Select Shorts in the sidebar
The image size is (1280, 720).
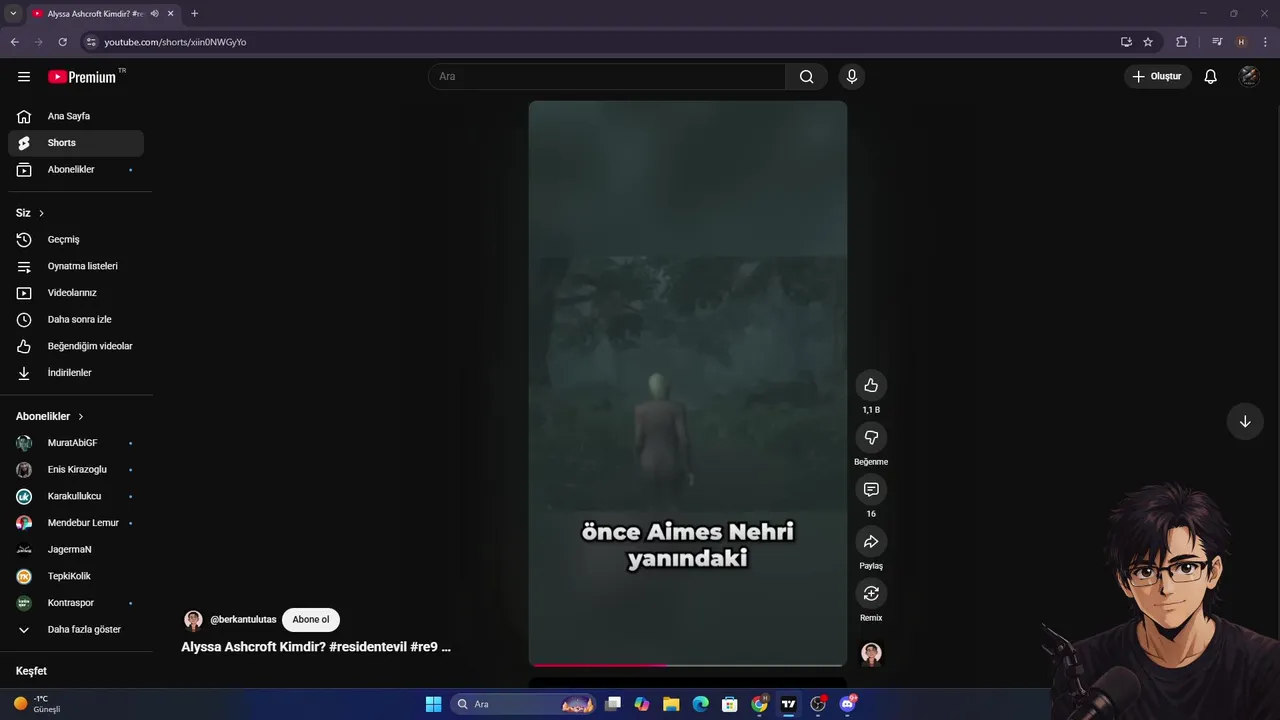(76, 143)
